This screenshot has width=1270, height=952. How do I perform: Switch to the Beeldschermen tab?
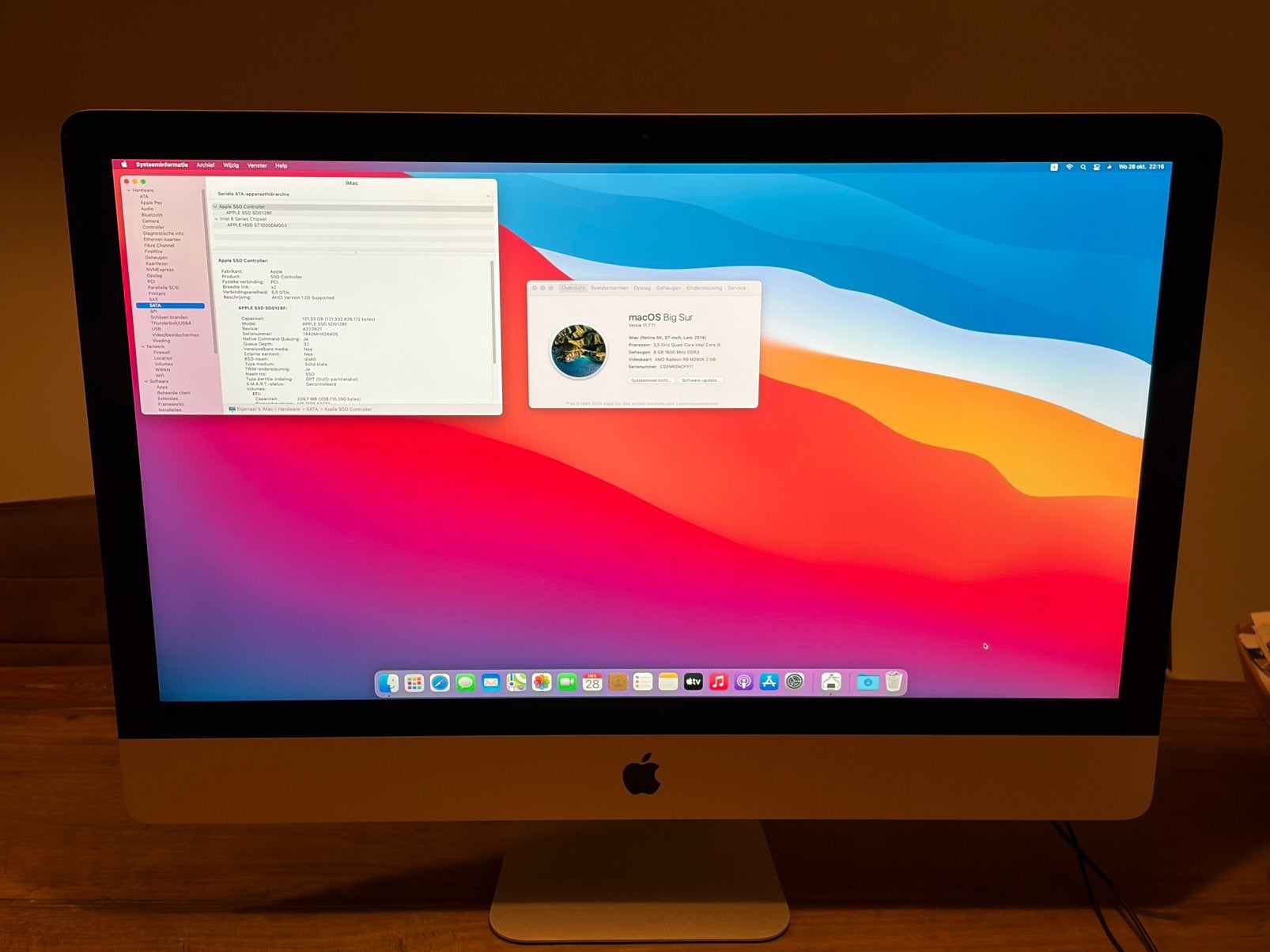pyautogui.click(x=609, y=288)
